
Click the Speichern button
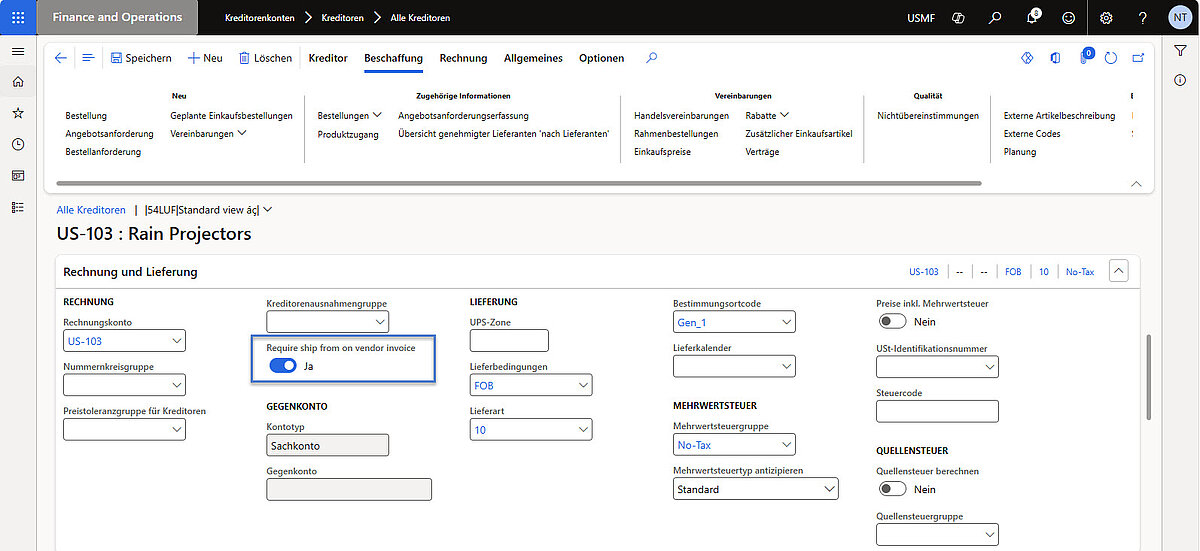click(141, 58)
